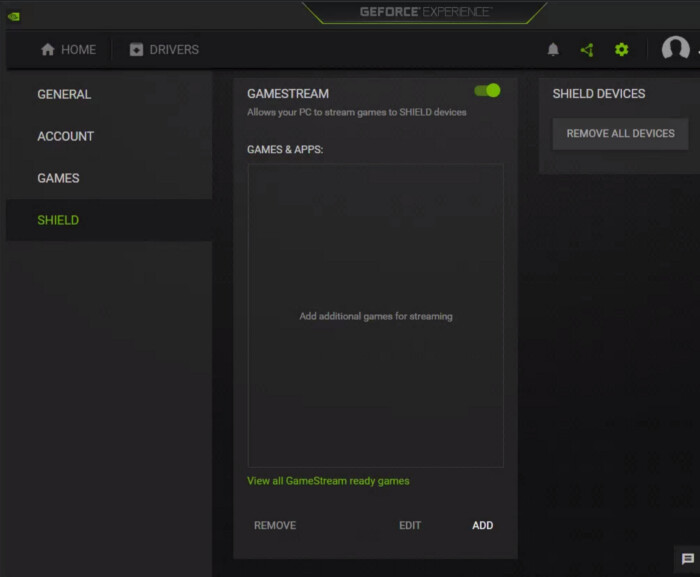Viewport: 700px width, 577px height.
Task: Click the user profile avatar
Action: [675, 49]
